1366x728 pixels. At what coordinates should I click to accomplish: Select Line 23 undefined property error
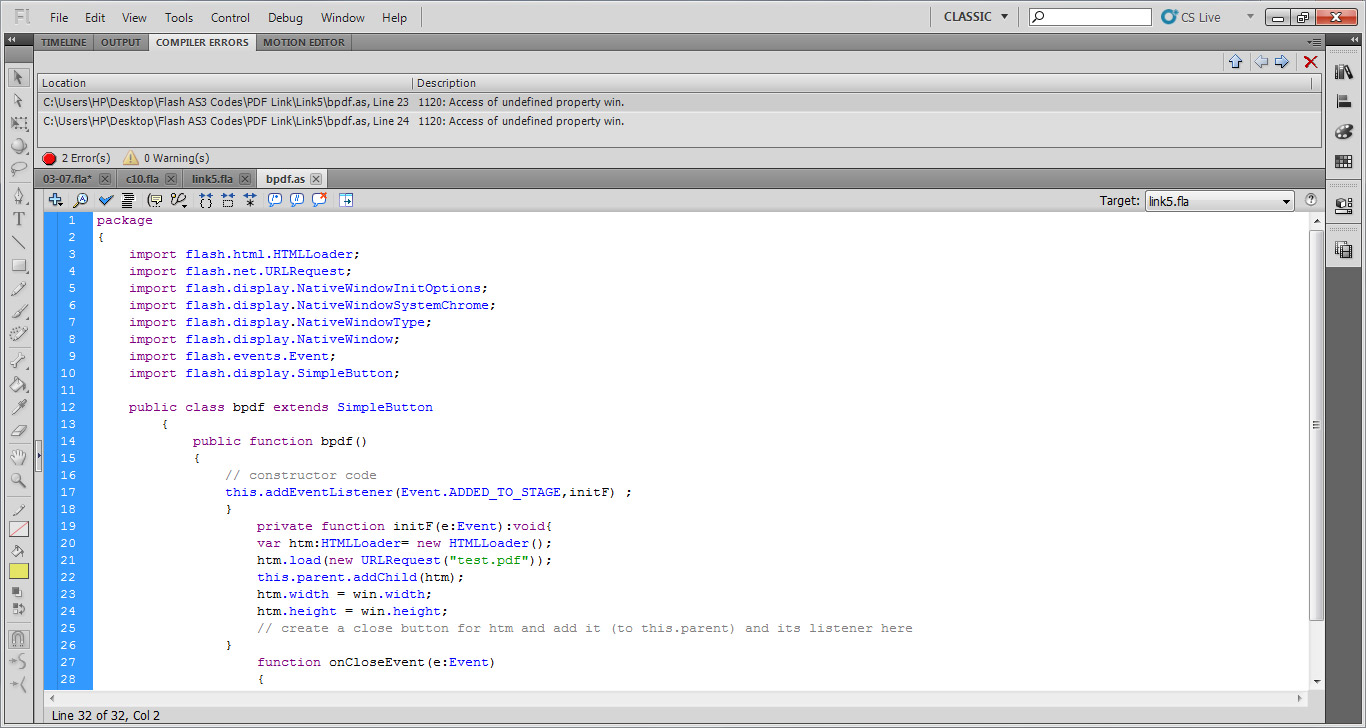pyautogui.click(x=679, y=102)
